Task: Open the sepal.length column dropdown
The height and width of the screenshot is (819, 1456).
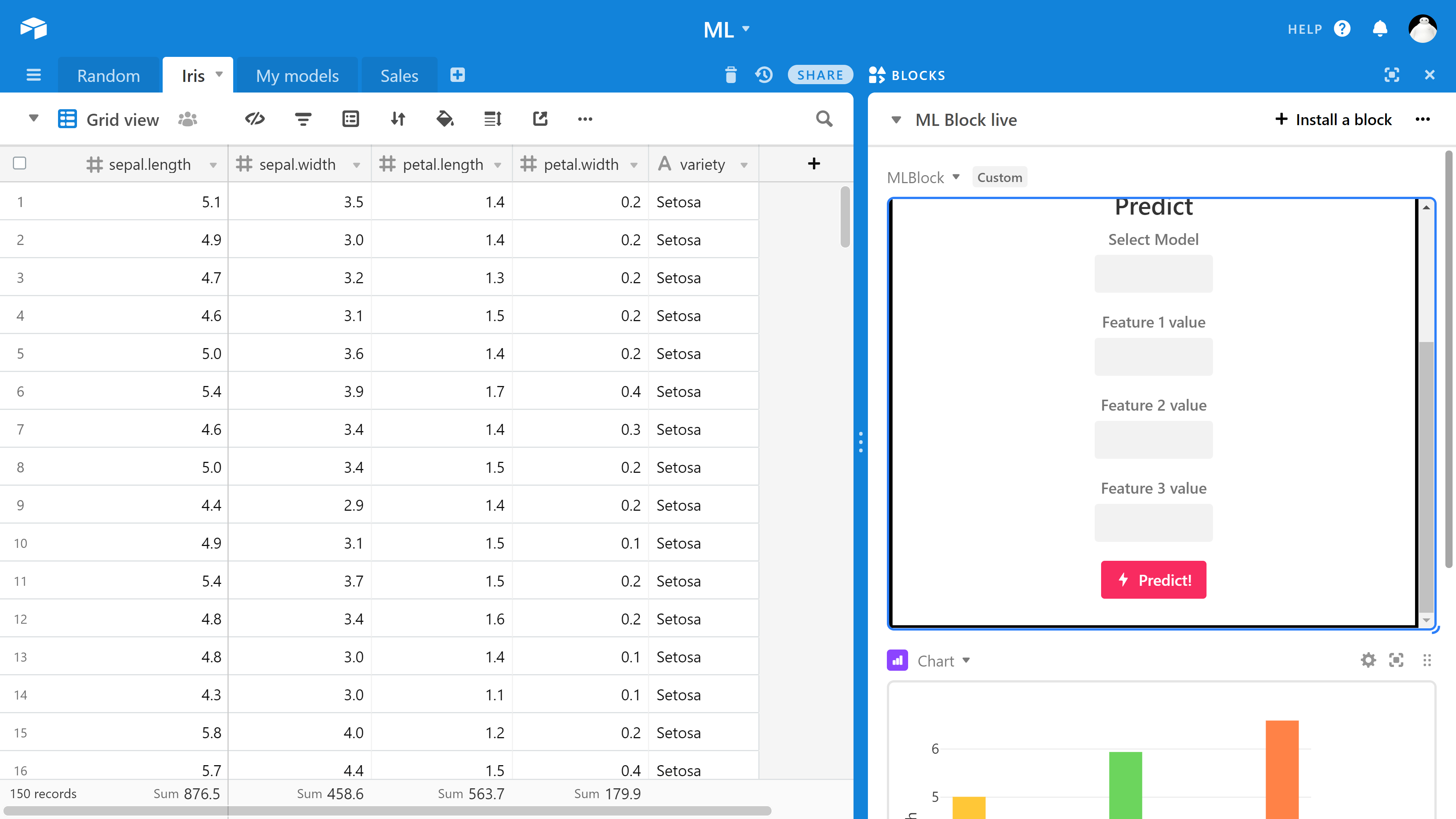Action: (x=213, y=165)
